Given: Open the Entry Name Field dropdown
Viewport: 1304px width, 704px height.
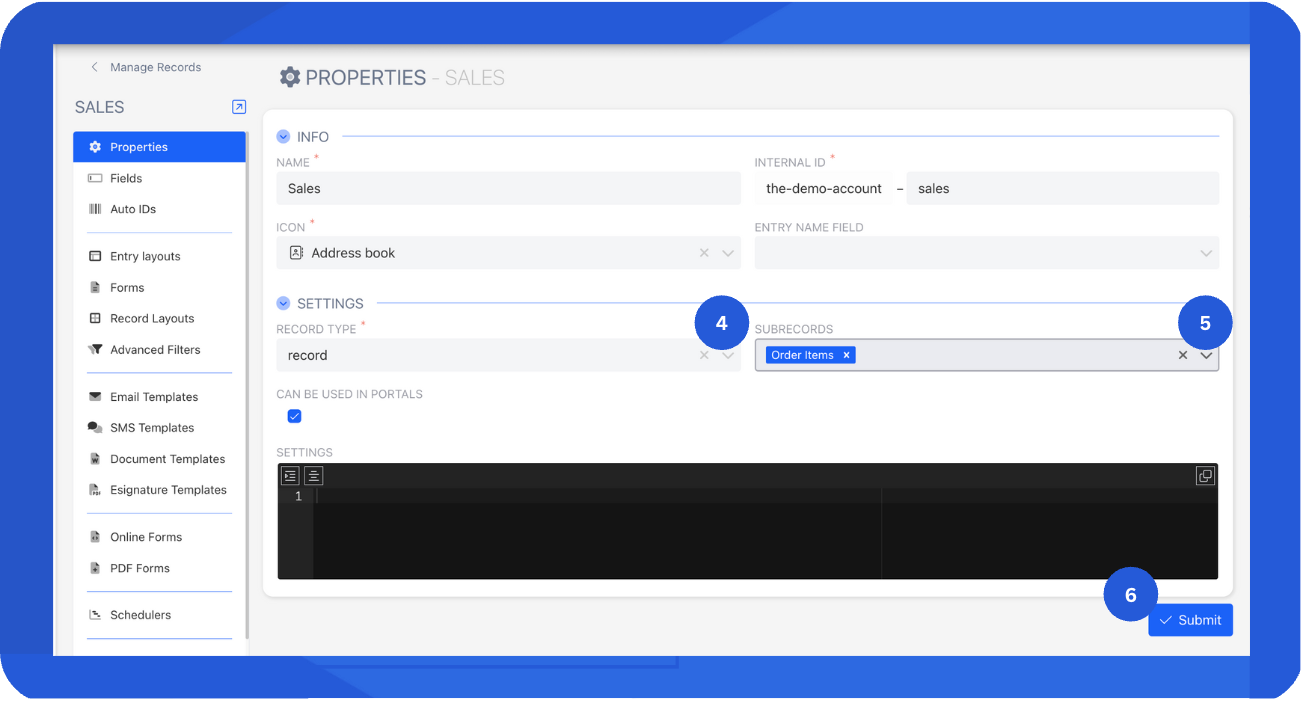Looking at the screenshot, I should click(x=987, y=253).
